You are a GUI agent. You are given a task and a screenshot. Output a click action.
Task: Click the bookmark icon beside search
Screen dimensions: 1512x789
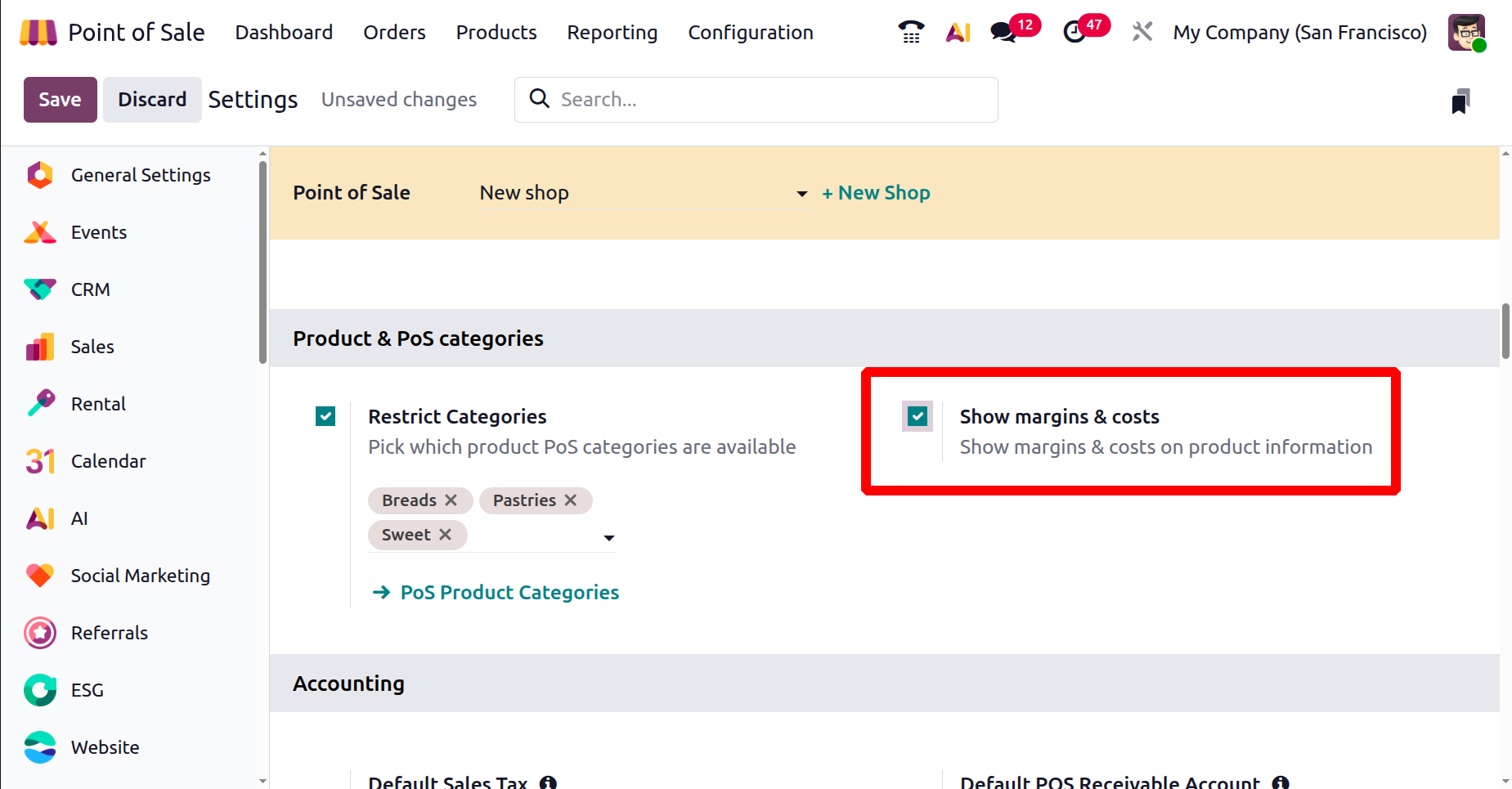click(1460, 101)
